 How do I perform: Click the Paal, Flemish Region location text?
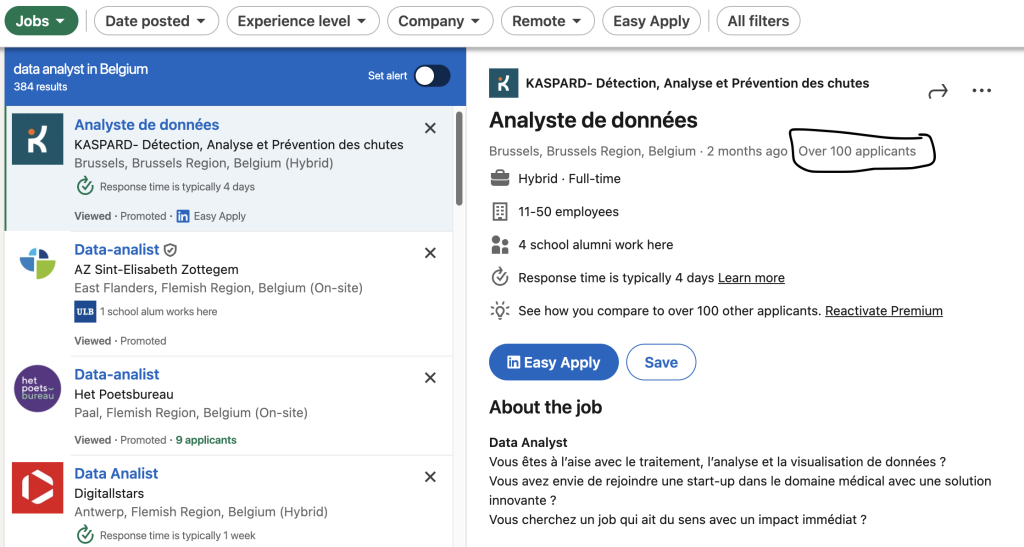(191, 413)
